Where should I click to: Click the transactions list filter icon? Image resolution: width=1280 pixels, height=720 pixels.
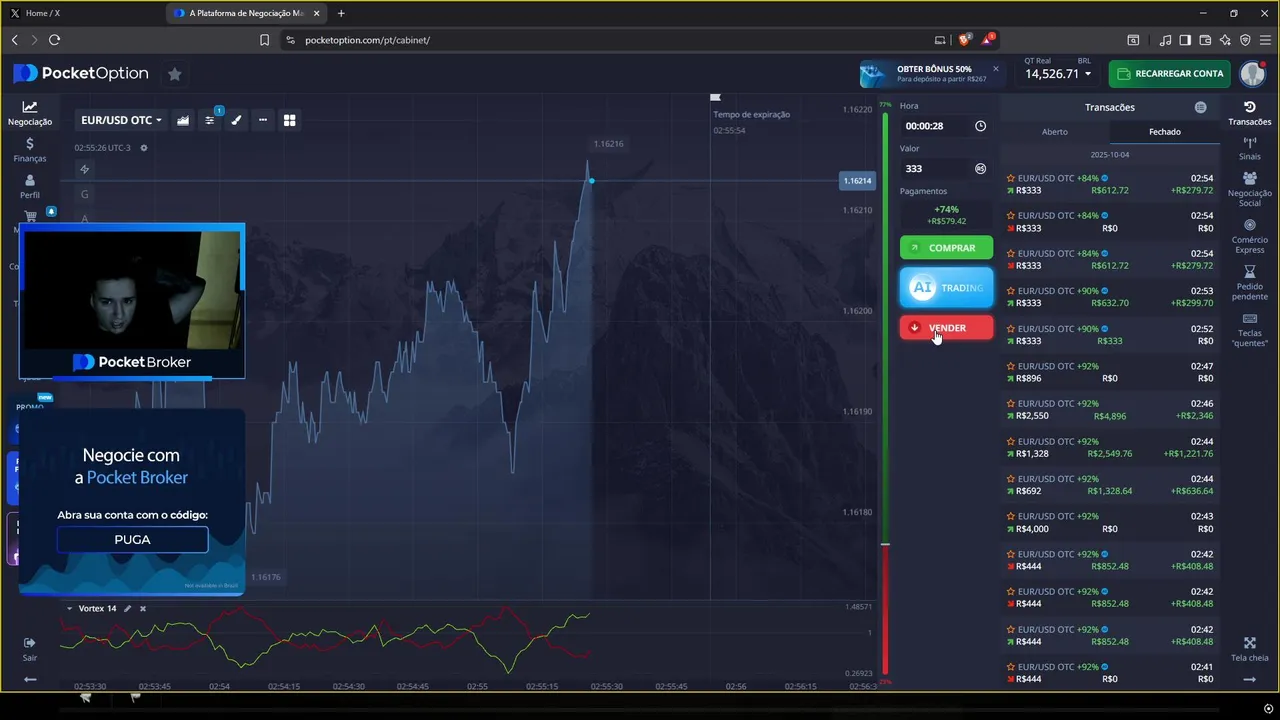[x=1200, y=107]
